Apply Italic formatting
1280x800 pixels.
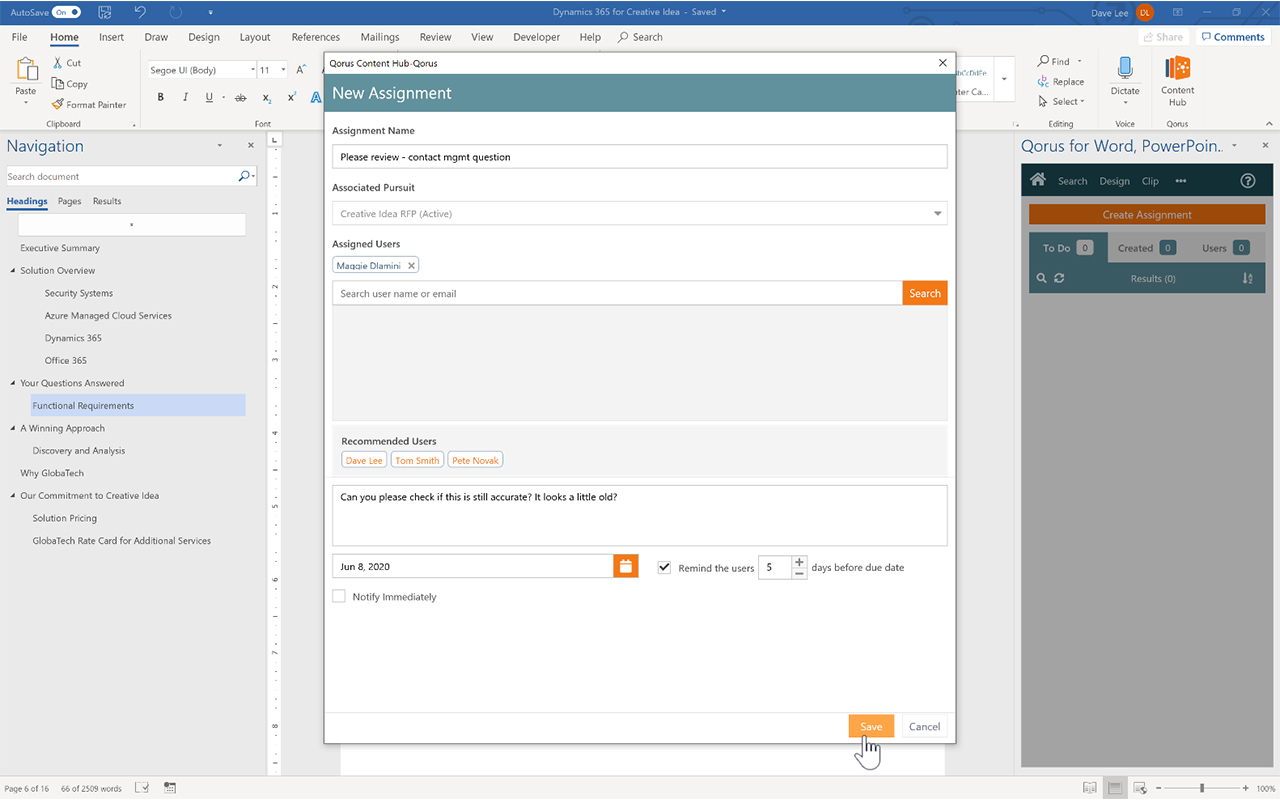185,97
